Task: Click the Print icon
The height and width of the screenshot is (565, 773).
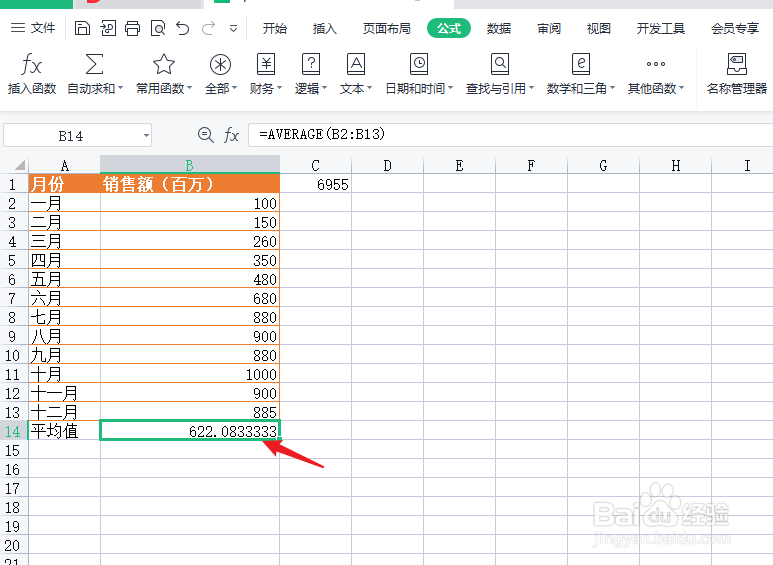Action: (x=132, y=28)
